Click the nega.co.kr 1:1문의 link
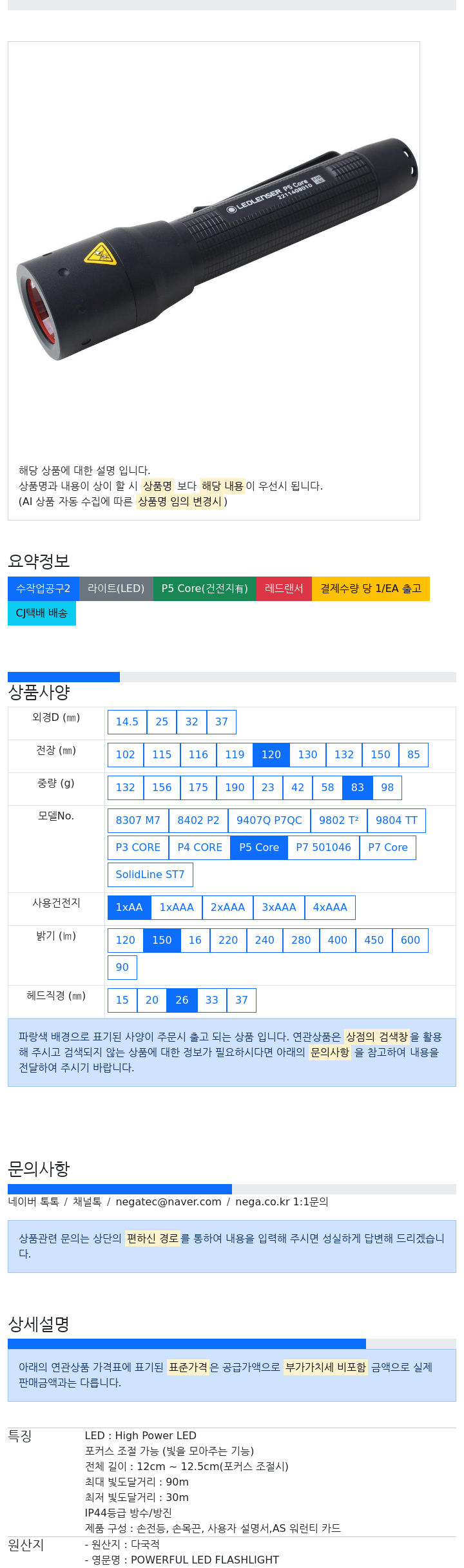 (x=282, y=1202)
